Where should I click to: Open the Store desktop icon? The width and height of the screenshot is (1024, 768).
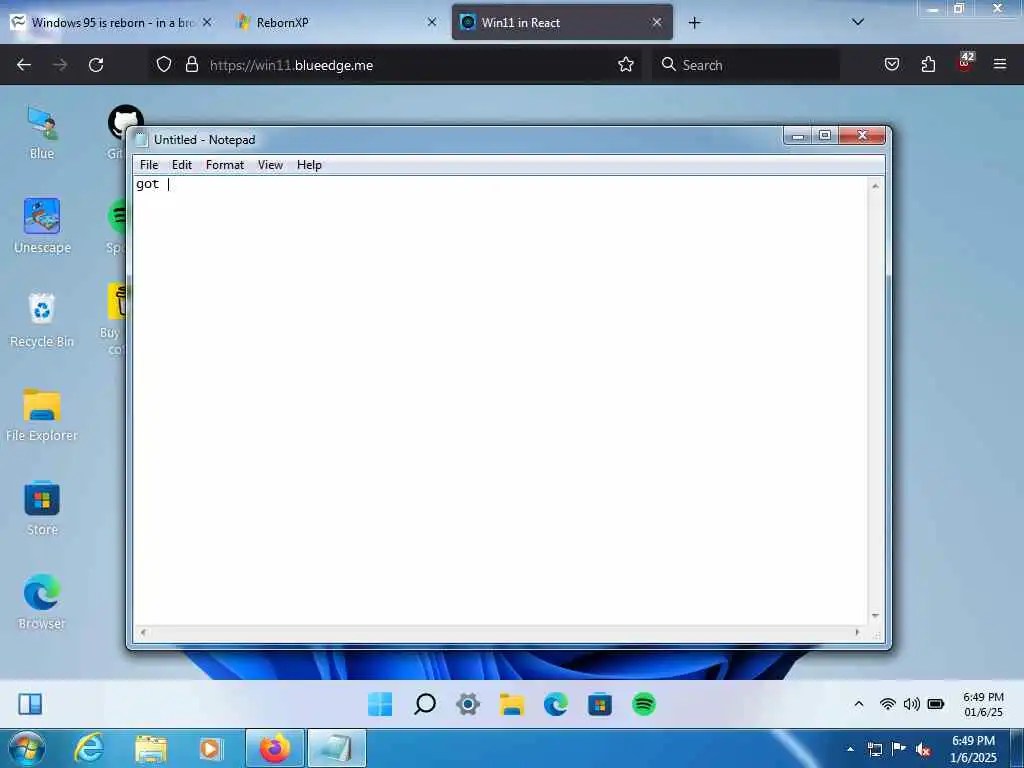tap(42, 508)
